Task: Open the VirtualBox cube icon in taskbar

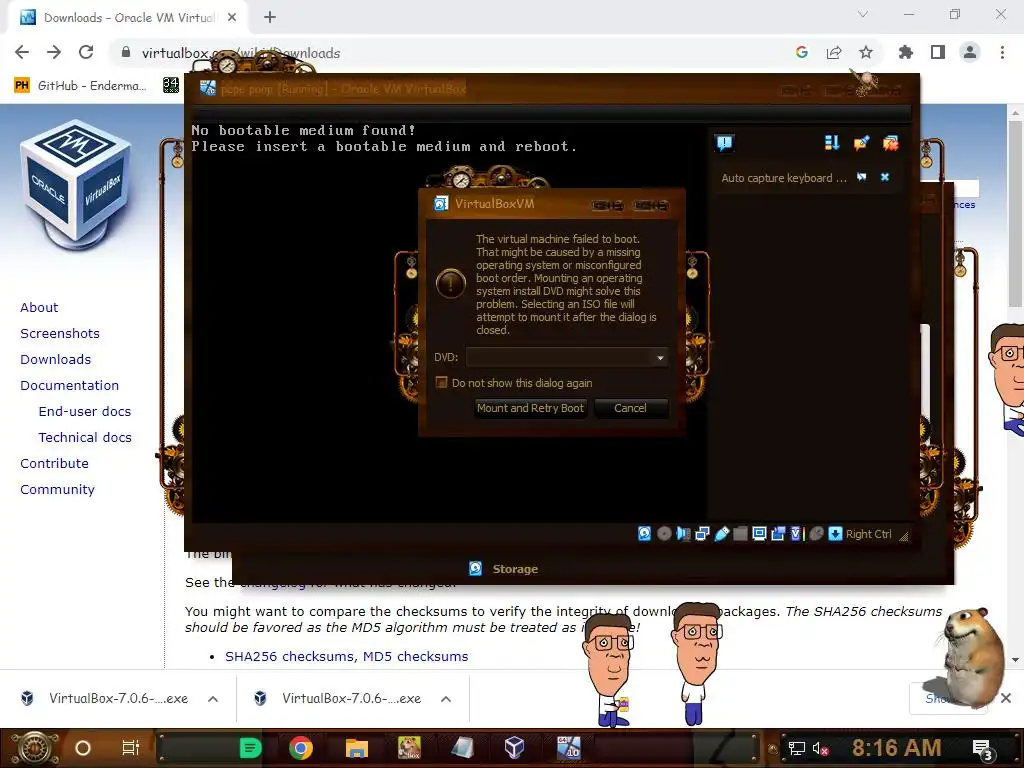Action: 515,747
